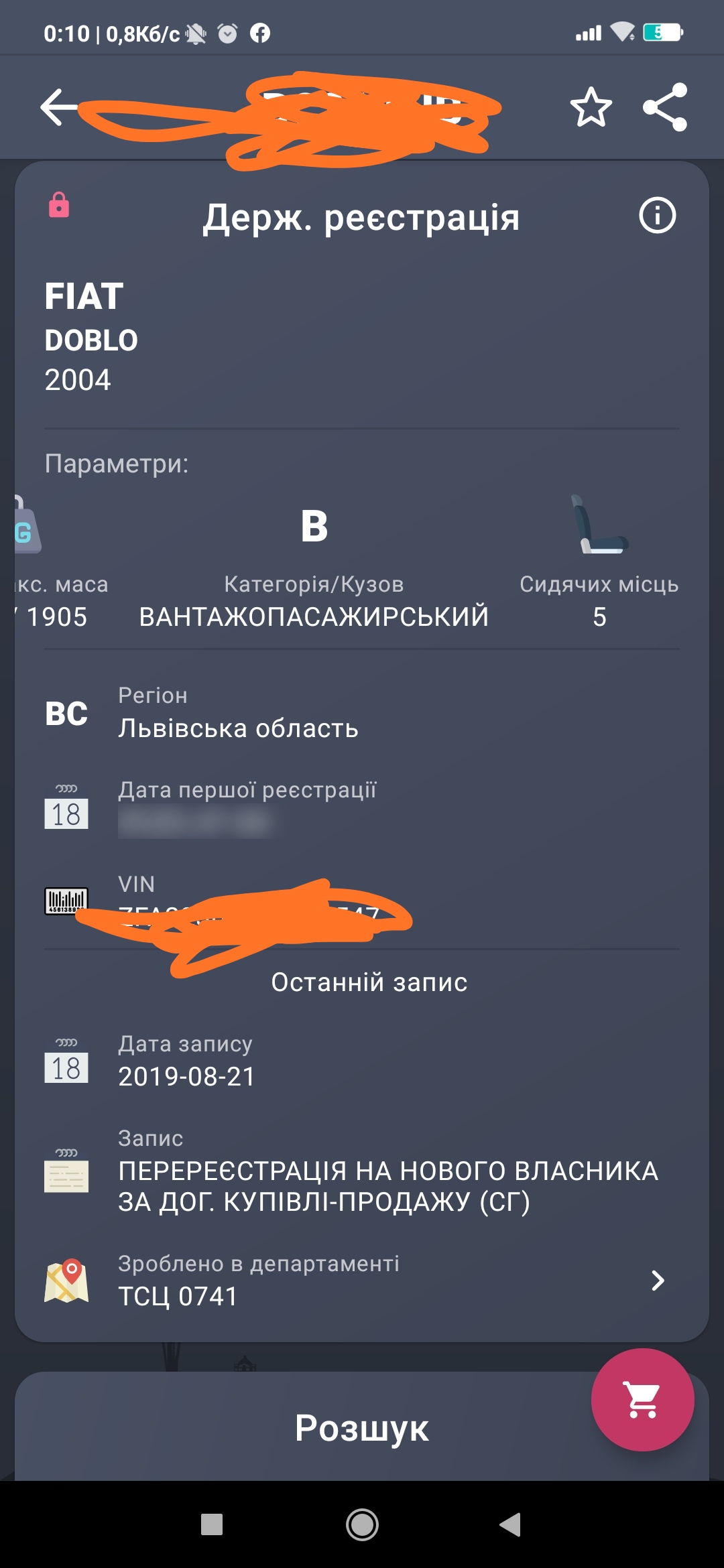Expand the Розшук section

(x=362, y=1427)
